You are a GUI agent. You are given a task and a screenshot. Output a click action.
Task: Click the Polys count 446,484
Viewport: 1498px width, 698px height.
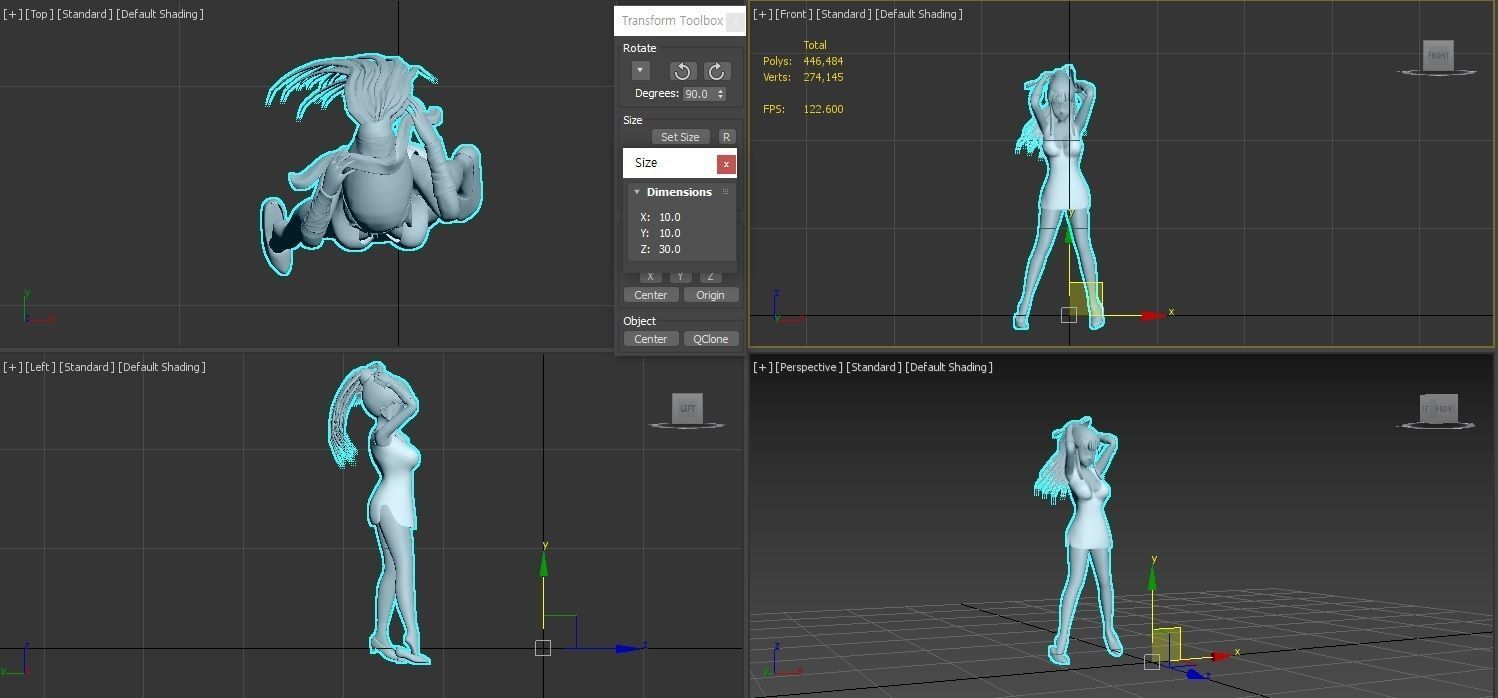coord(823,61)
